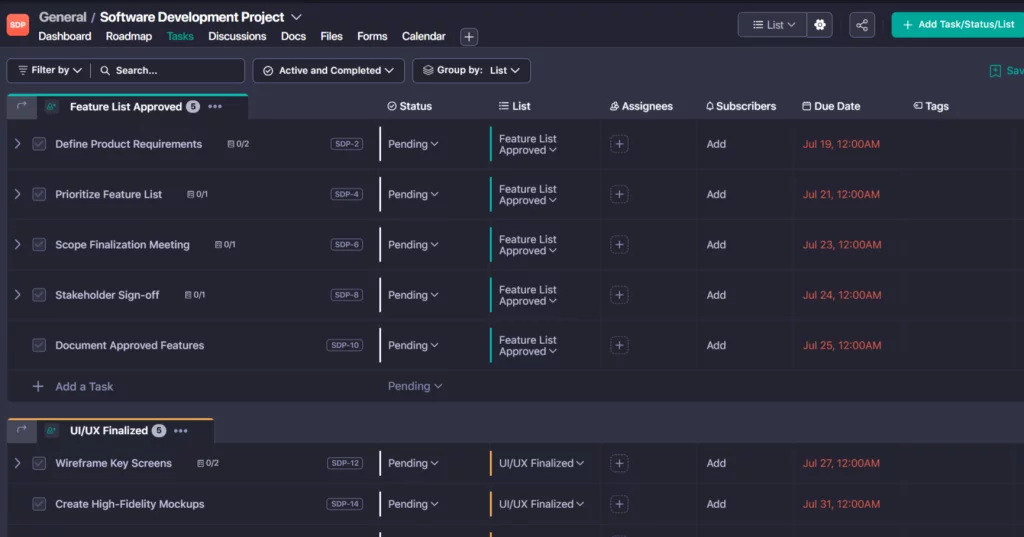1024x537 pixels.
Task: Check off Prioritize Feature List task
Action: [39, 194]
